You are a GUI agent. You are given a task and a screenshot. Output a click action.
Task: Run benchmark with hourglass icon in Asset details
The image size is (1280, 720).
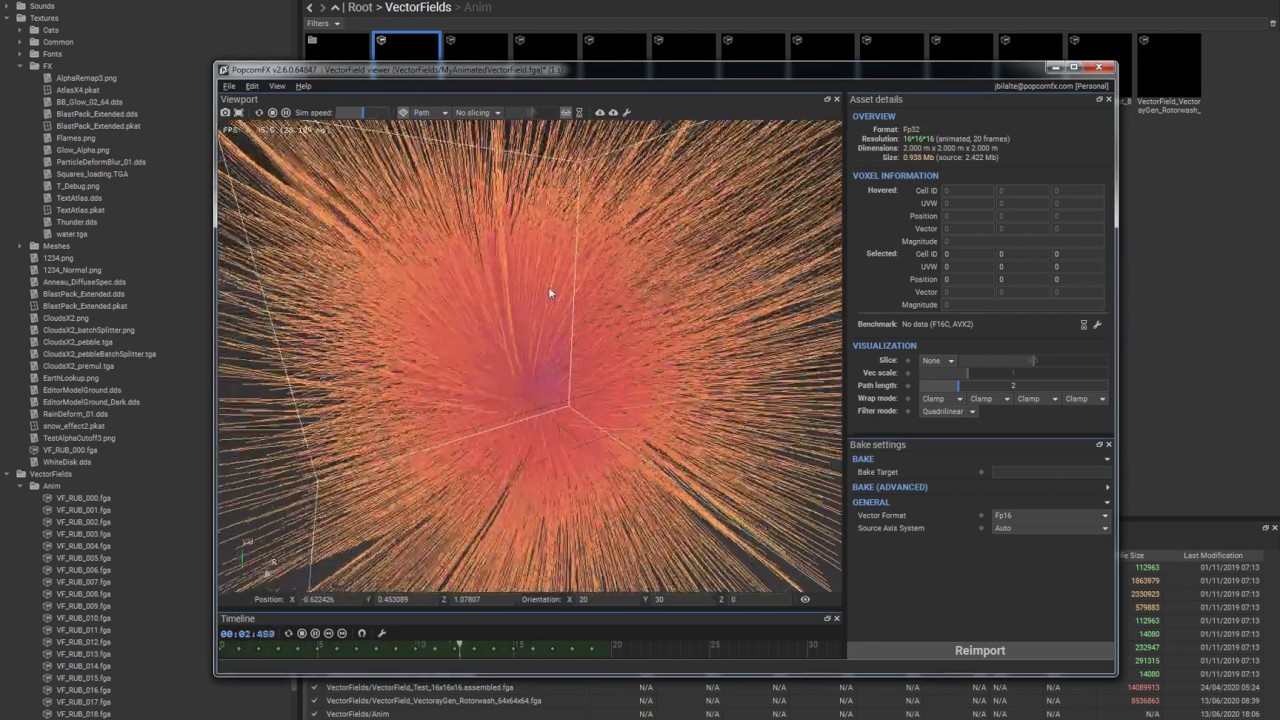[x=1083, y=325]
